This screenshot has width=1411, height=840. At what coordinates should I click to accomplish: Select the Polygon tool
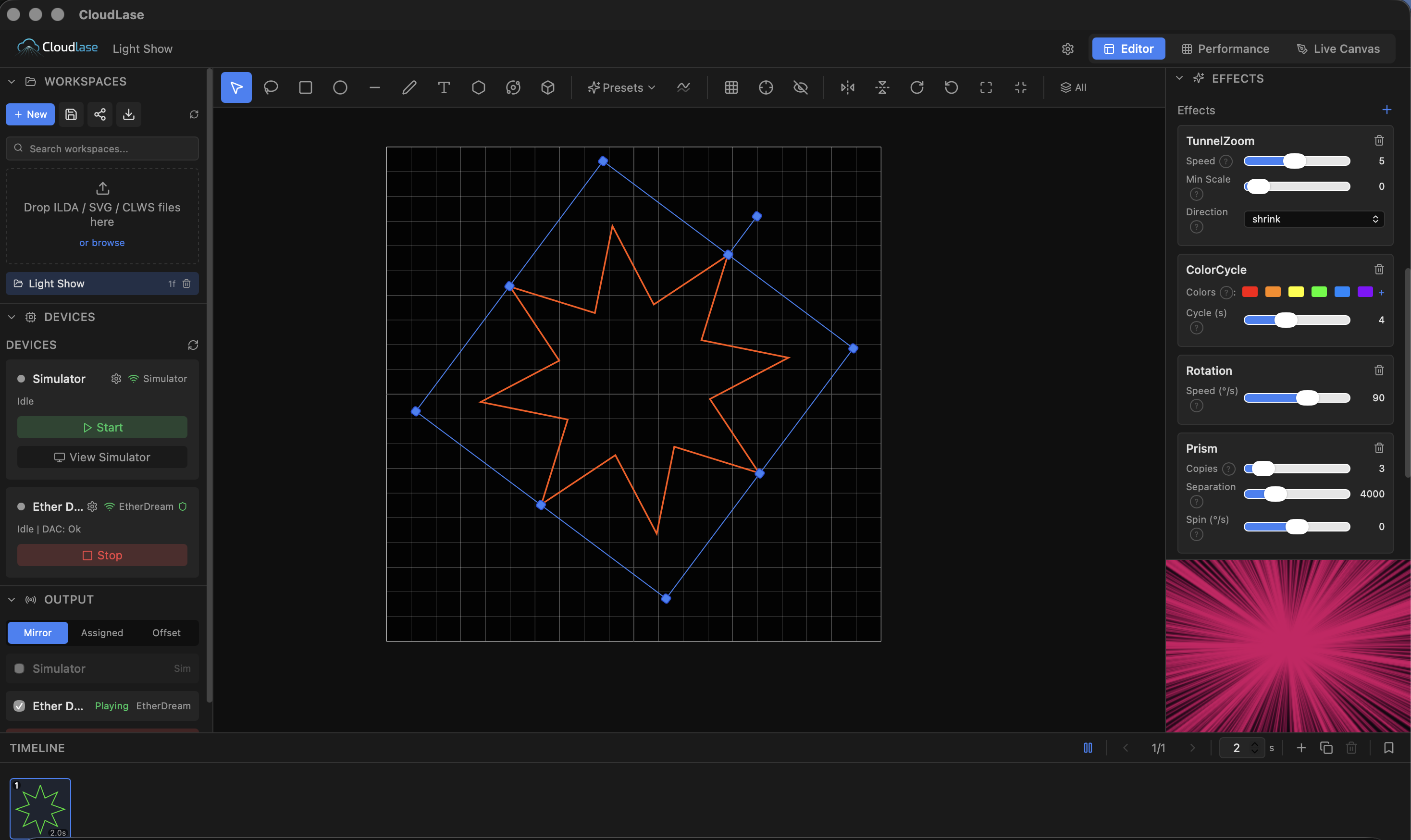(x=478, y=87)
